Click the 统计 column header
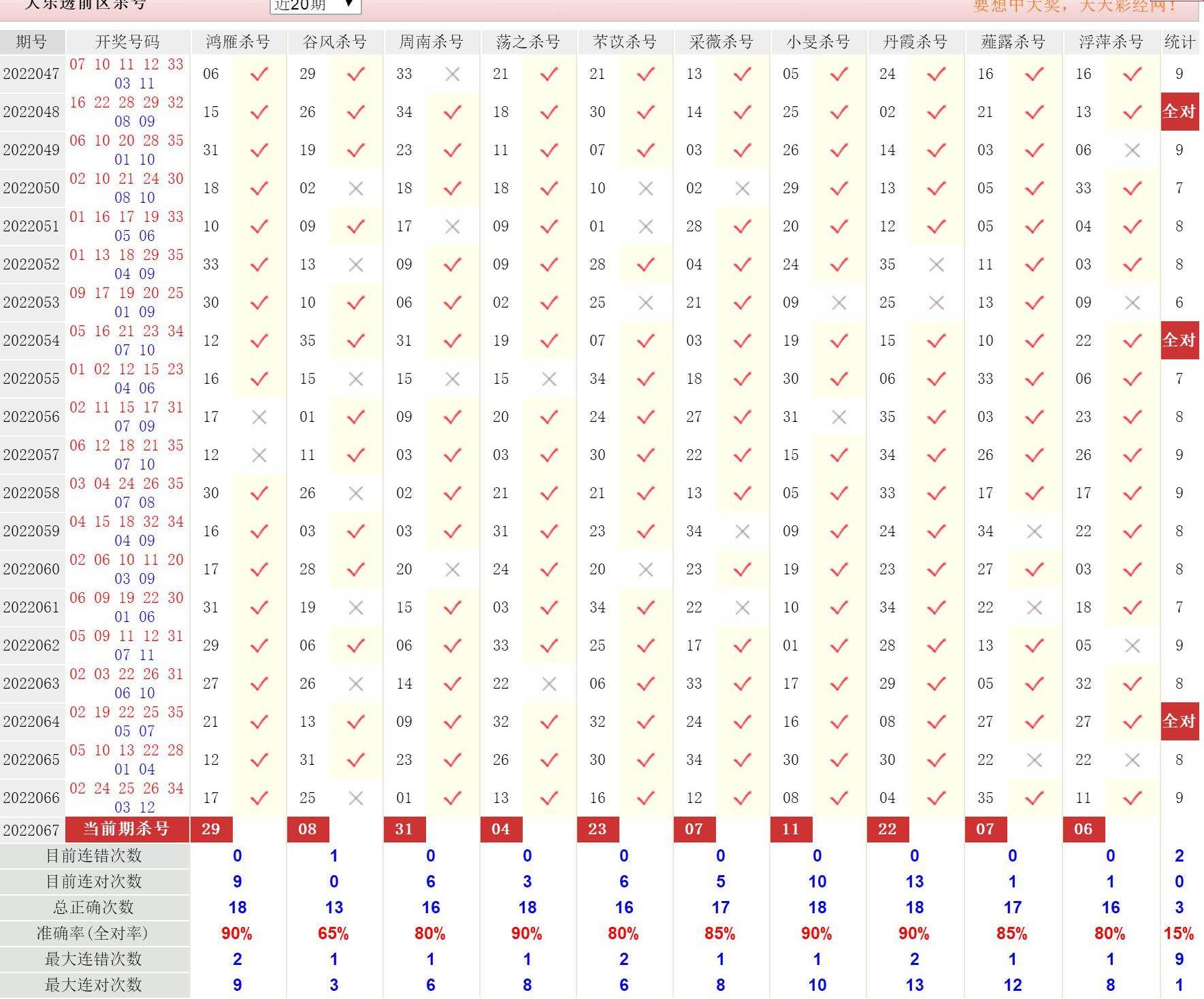1204x999 pixels. (x=1179, y=42)
